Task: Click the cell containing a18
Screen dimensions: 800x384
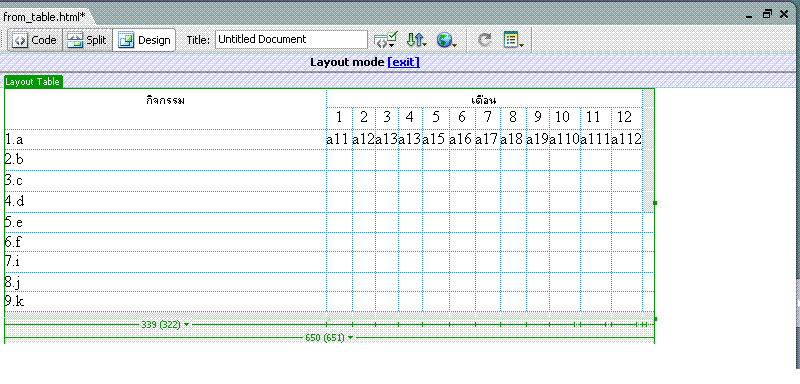Action: (x=513, y=139)
